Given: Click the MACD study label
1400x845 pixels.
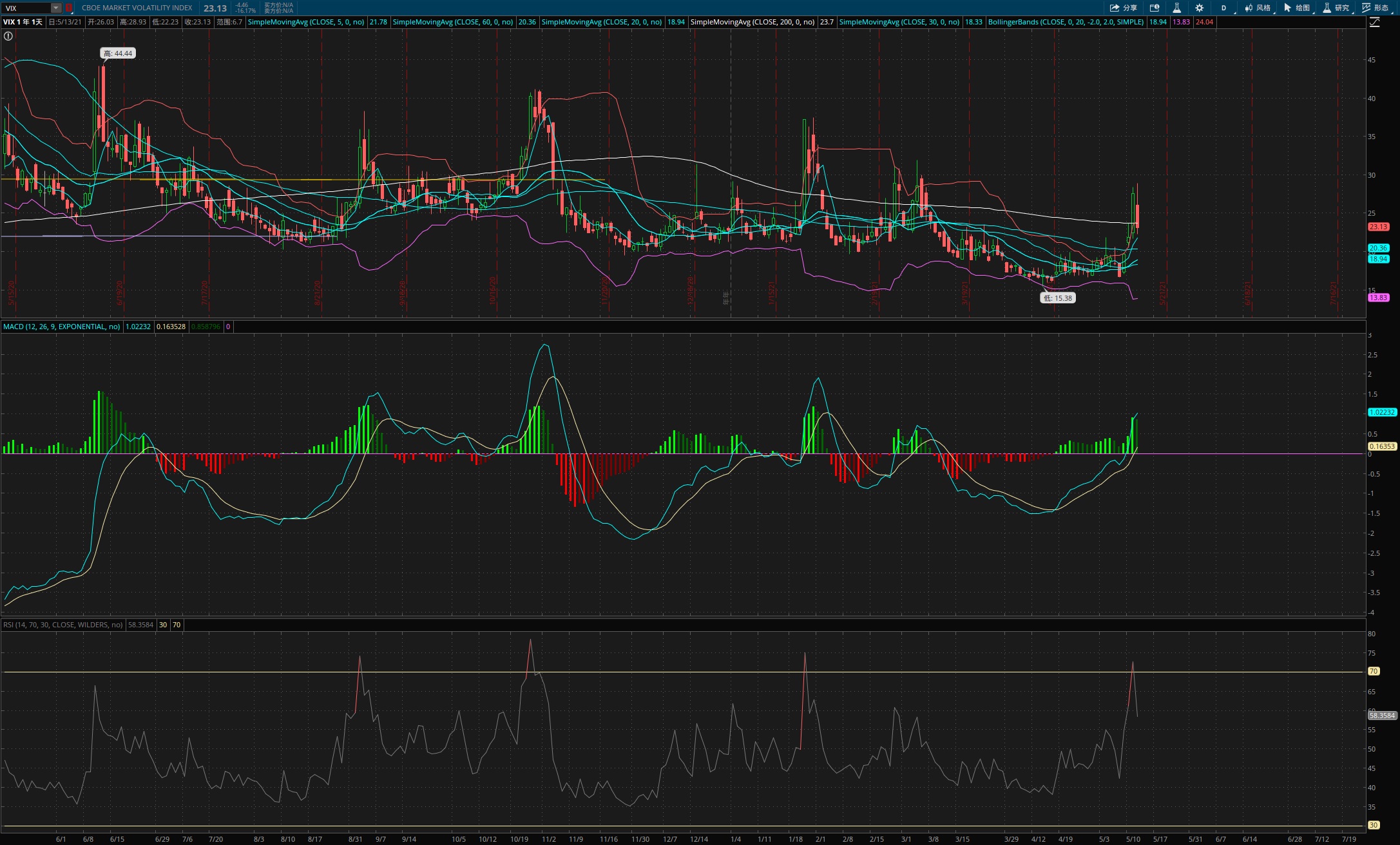Looking at the screenshot, I should pos(61,327).
